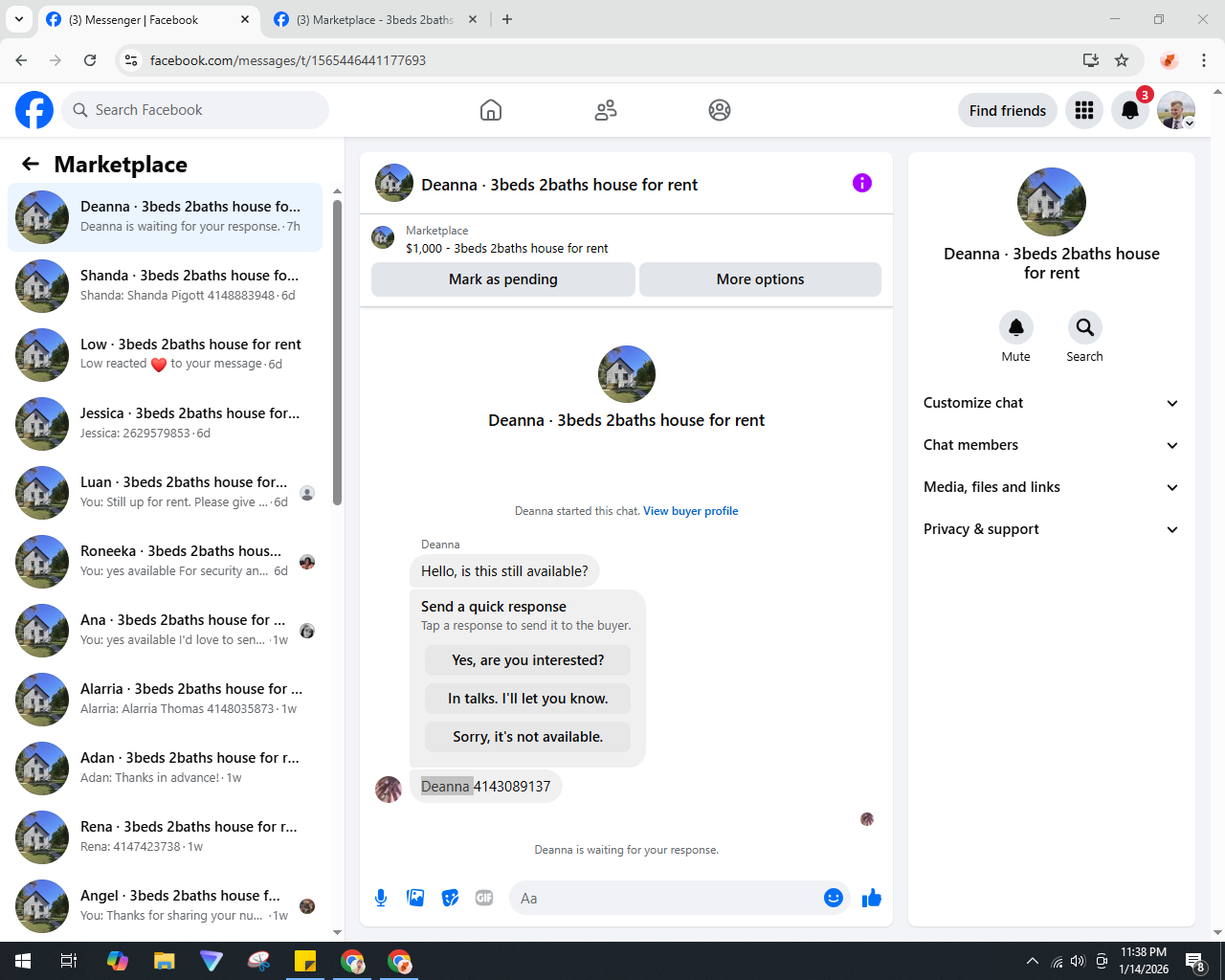Open the Angel conversation in chat list
This screenshot has width=1225, height=980.
166,906
